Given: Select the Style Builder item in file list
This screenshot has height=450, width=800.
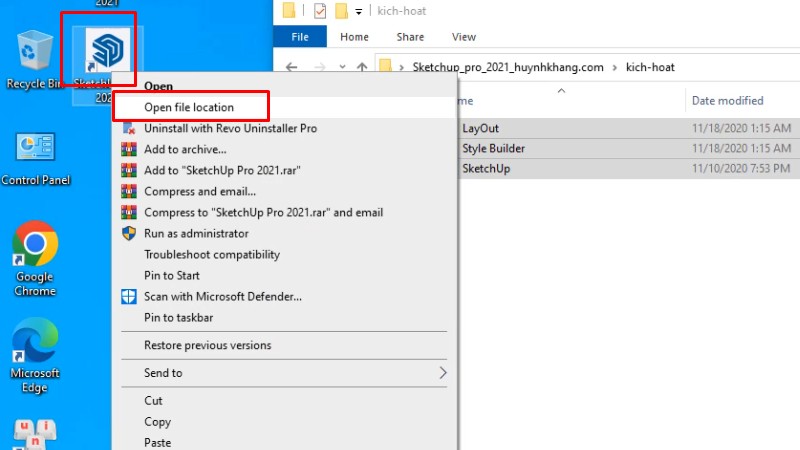Looking at the screenshot, I should coord(493,149).
